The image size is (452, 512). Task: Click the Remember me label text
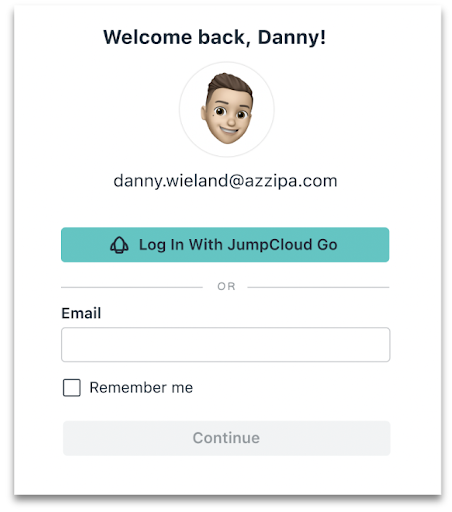point(141,388)
